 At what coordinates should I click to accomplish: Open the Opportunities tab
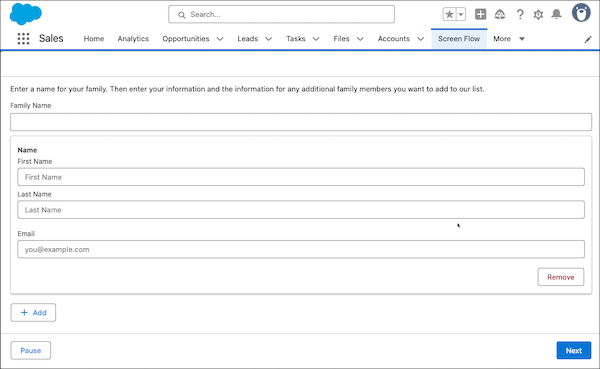tap(186, 39)
